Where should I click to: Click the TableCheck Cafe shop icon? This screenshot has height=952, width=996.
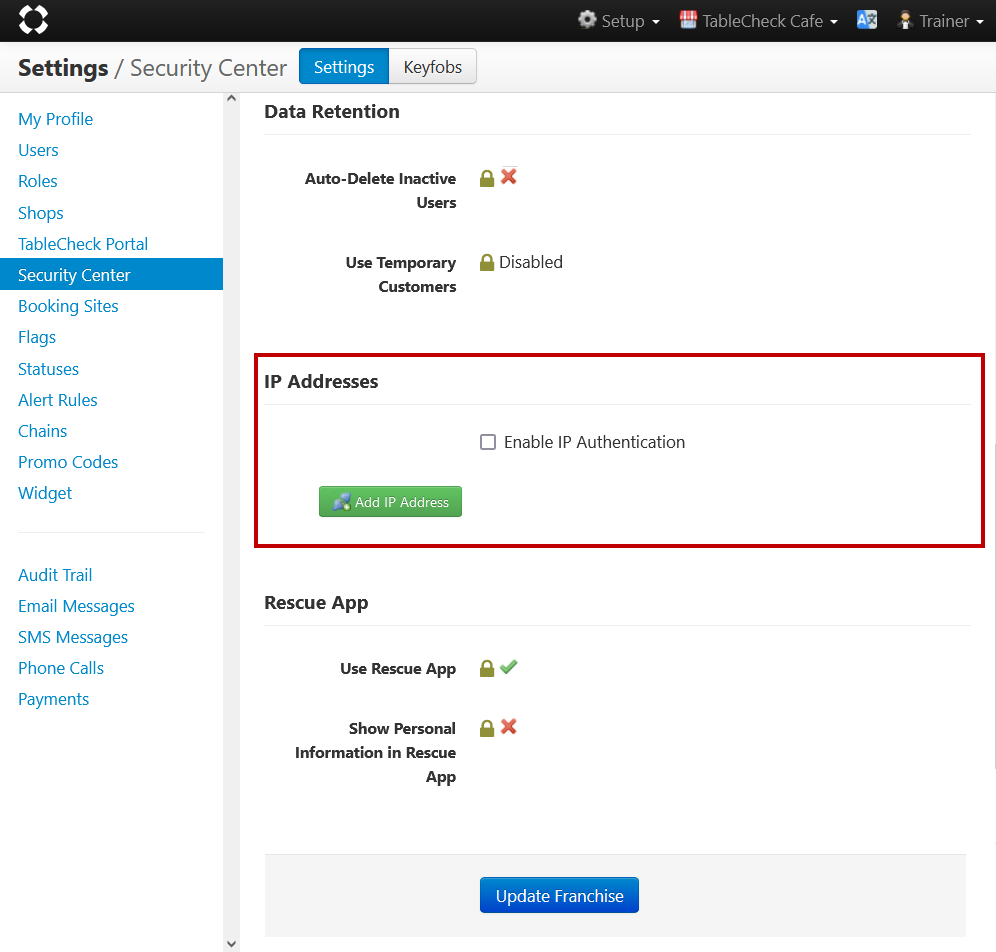point(688,20)
